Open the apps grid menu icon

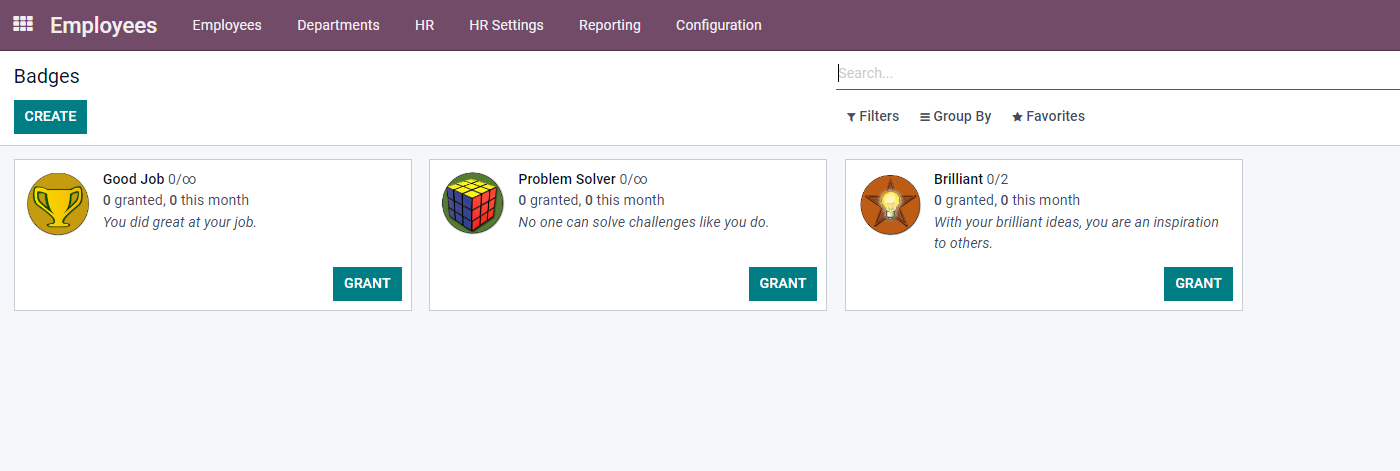click(x=23, y=24)
